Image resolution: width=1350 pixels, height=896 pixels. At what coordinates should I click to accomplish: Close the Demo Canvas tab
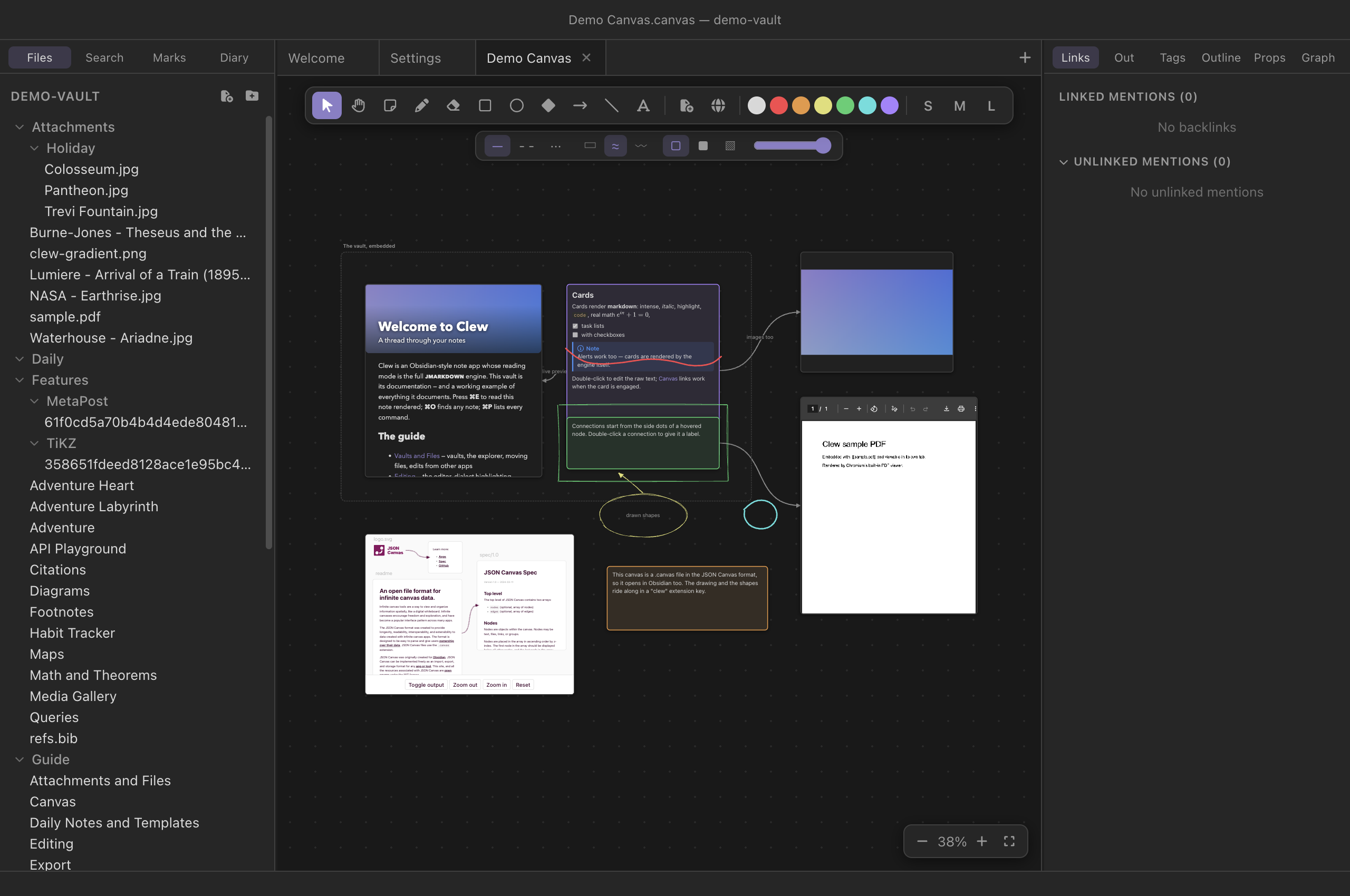point(586,58)
